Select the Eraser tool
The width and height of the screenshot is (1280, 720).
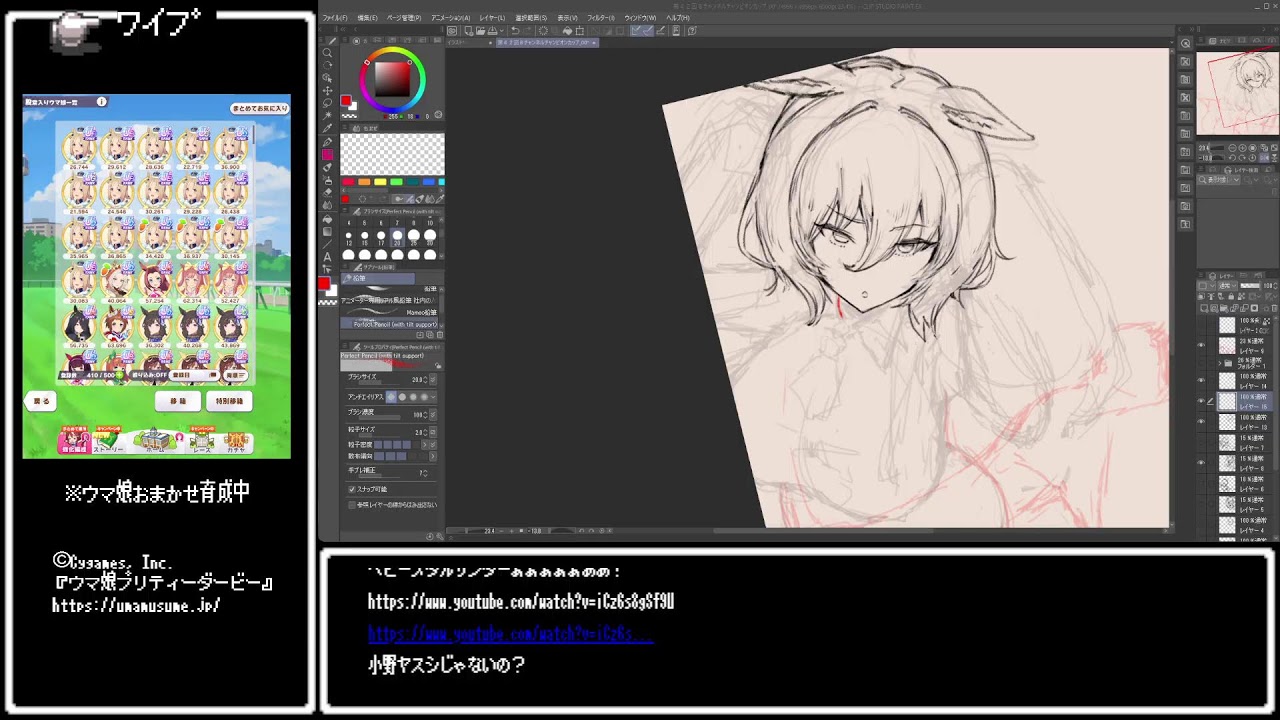pyautogui.click(x=327, y=192)
